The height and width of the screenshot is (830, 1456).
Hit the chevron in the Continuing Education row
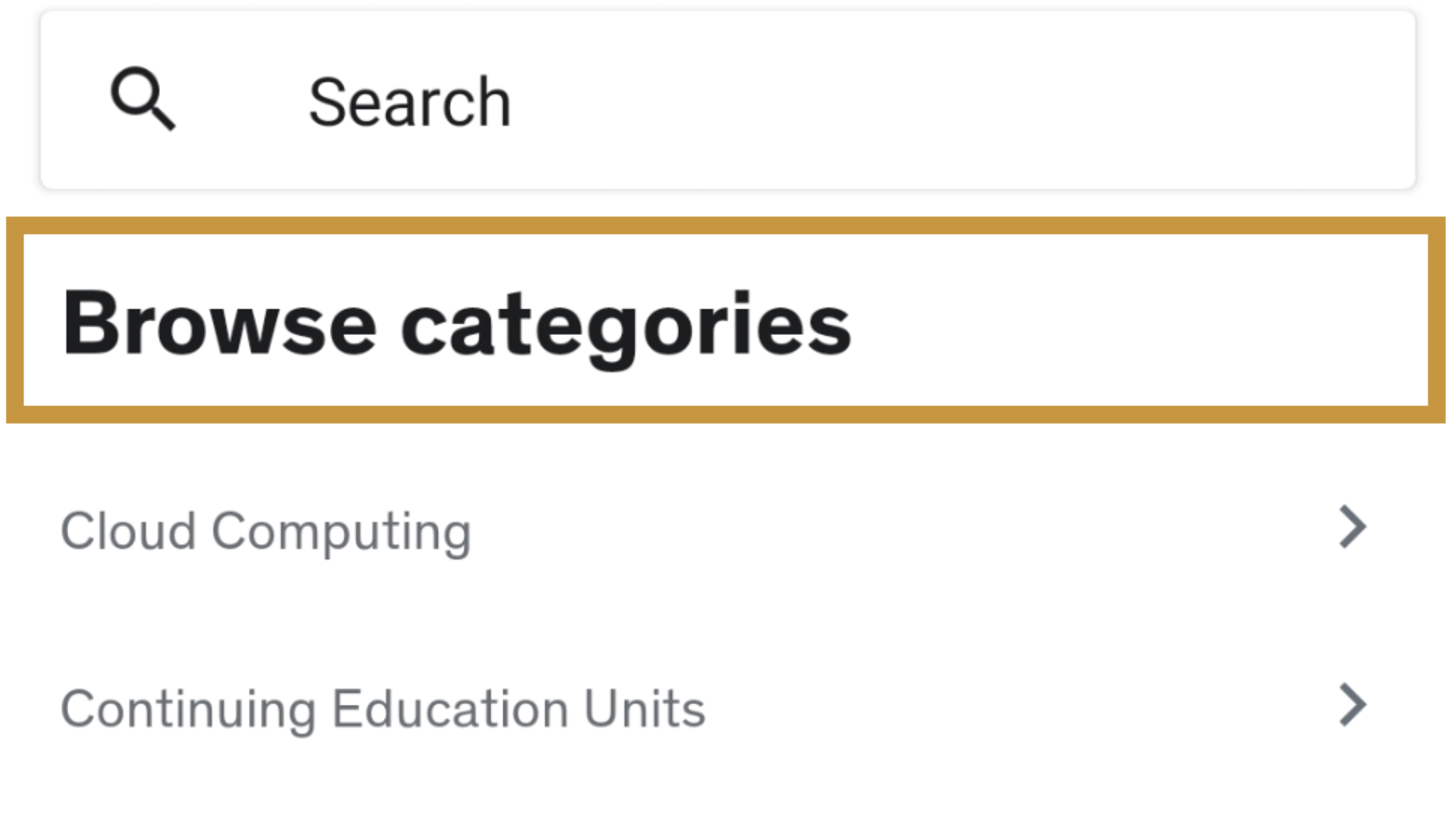1352,706
